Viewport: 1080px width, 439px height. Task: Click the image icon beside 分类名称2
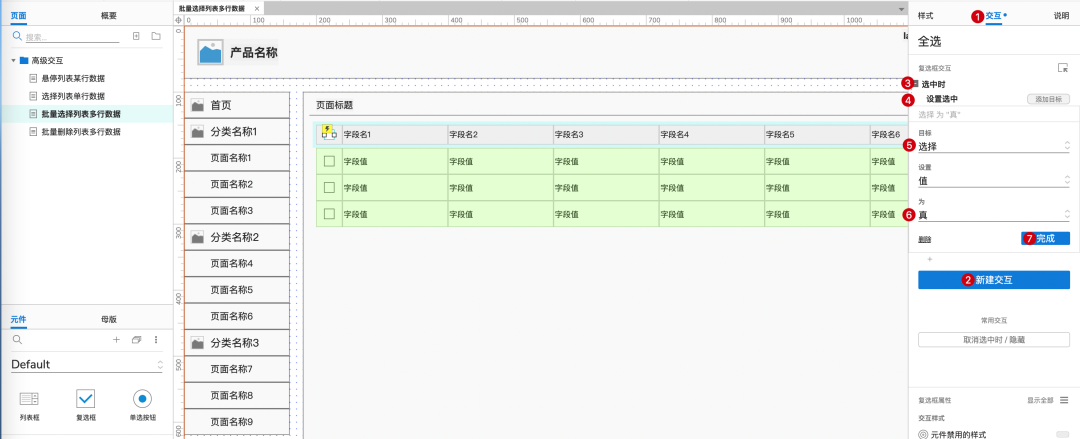tap(198, 238)
